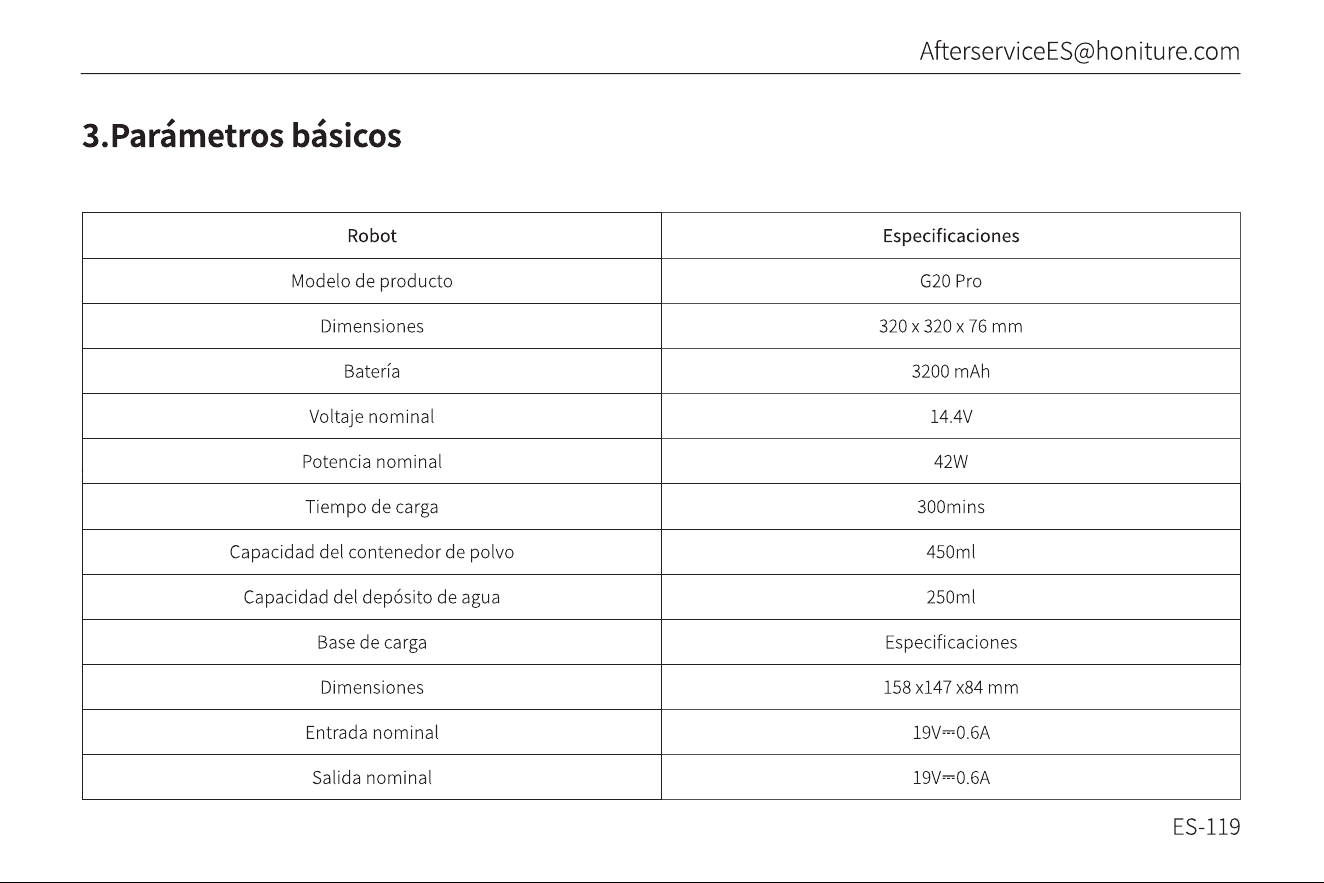Viewport: 1324px width, 883px height.
Task: Click the 'Robot' table header cell
Action: [x=372, y=236]
